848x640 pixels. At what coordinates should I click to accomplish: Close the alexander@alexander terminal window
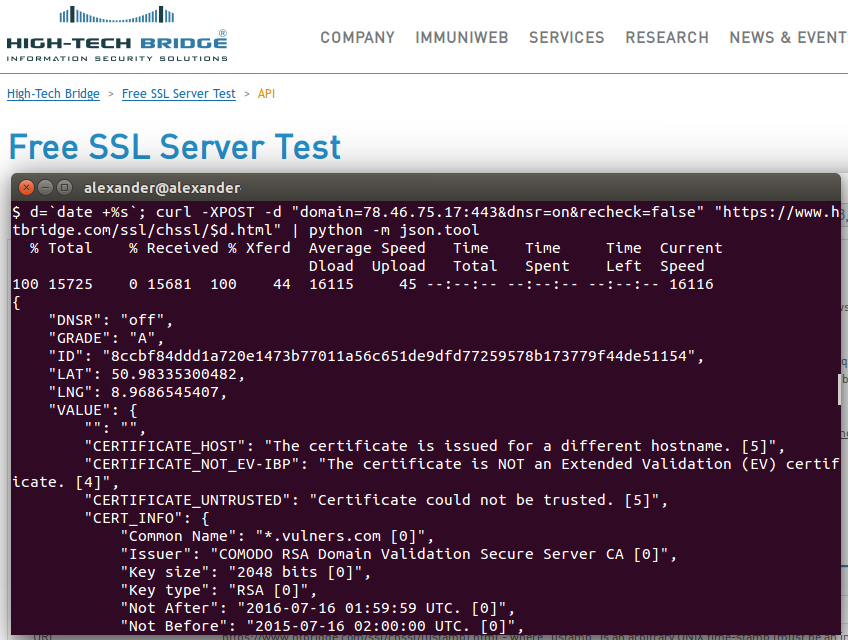(26, 188)
